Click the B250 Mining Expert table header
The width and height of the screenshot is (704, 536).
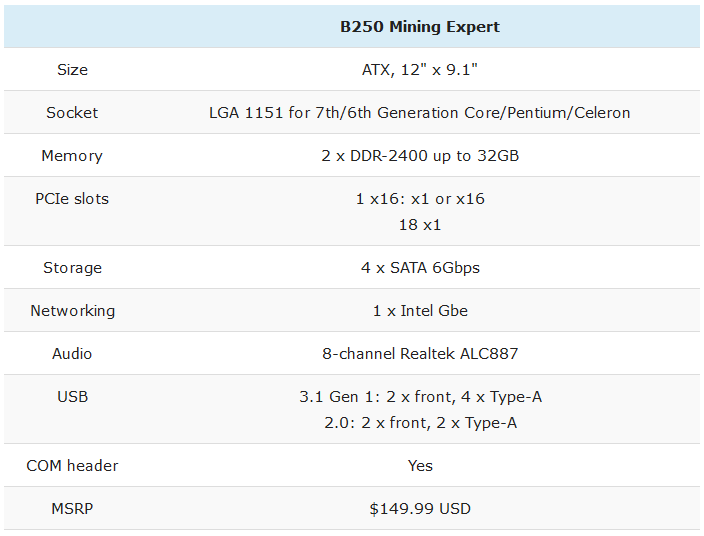[x=420, y=27]
